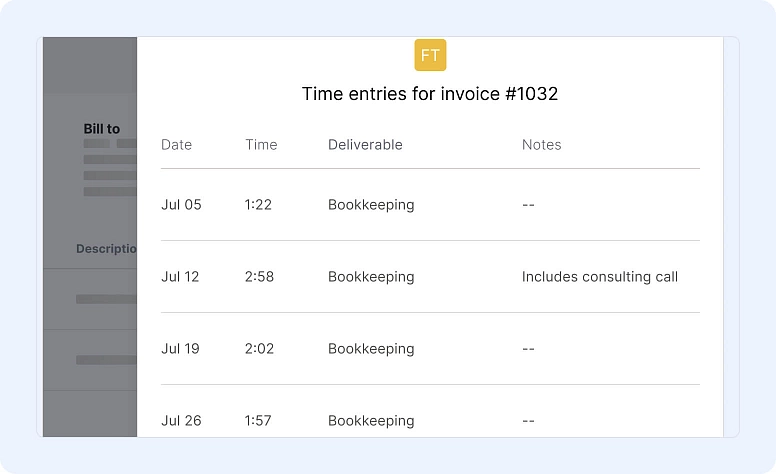Click Bookkeeping in the Jul 12 row
776x474 pixels.
pos(371,277)
